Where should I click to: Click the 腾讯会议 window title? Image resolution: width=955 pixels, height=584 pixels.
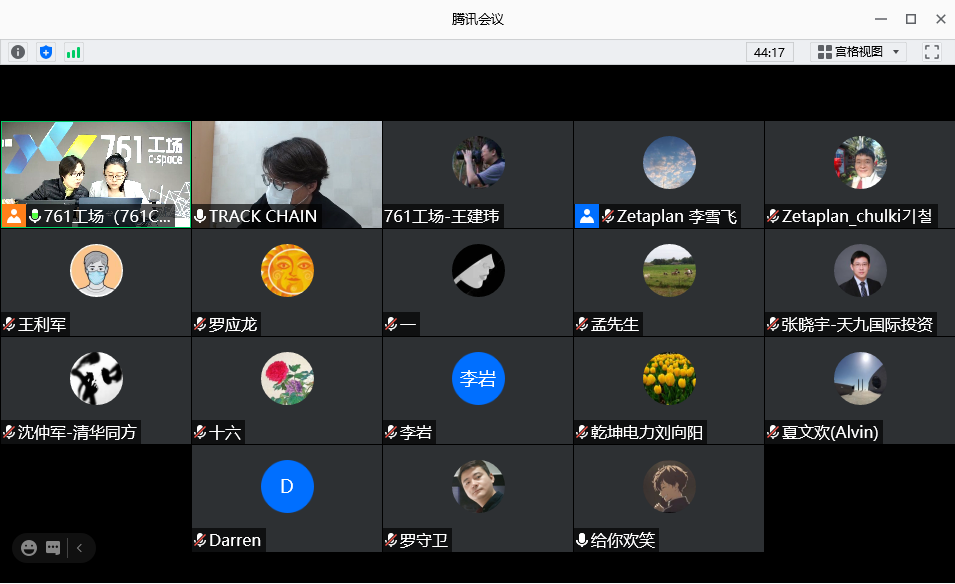(478, 19)
